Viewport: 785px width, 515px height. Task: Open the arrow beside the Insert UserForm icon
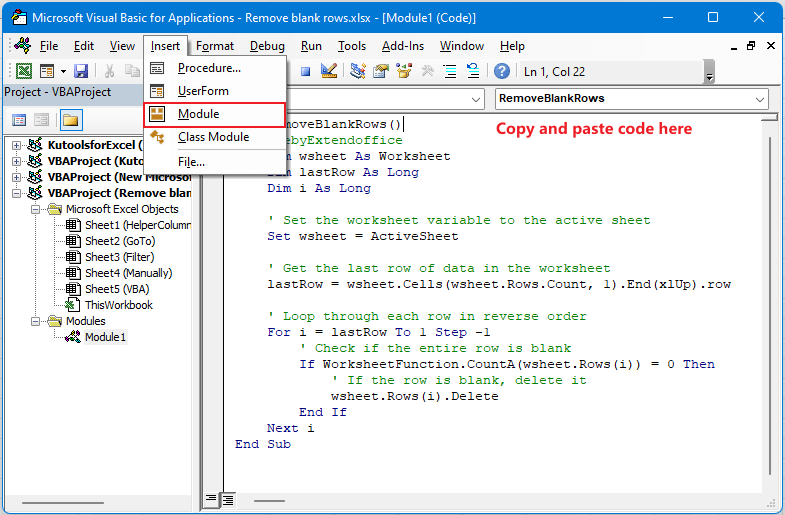click(63, 71)
